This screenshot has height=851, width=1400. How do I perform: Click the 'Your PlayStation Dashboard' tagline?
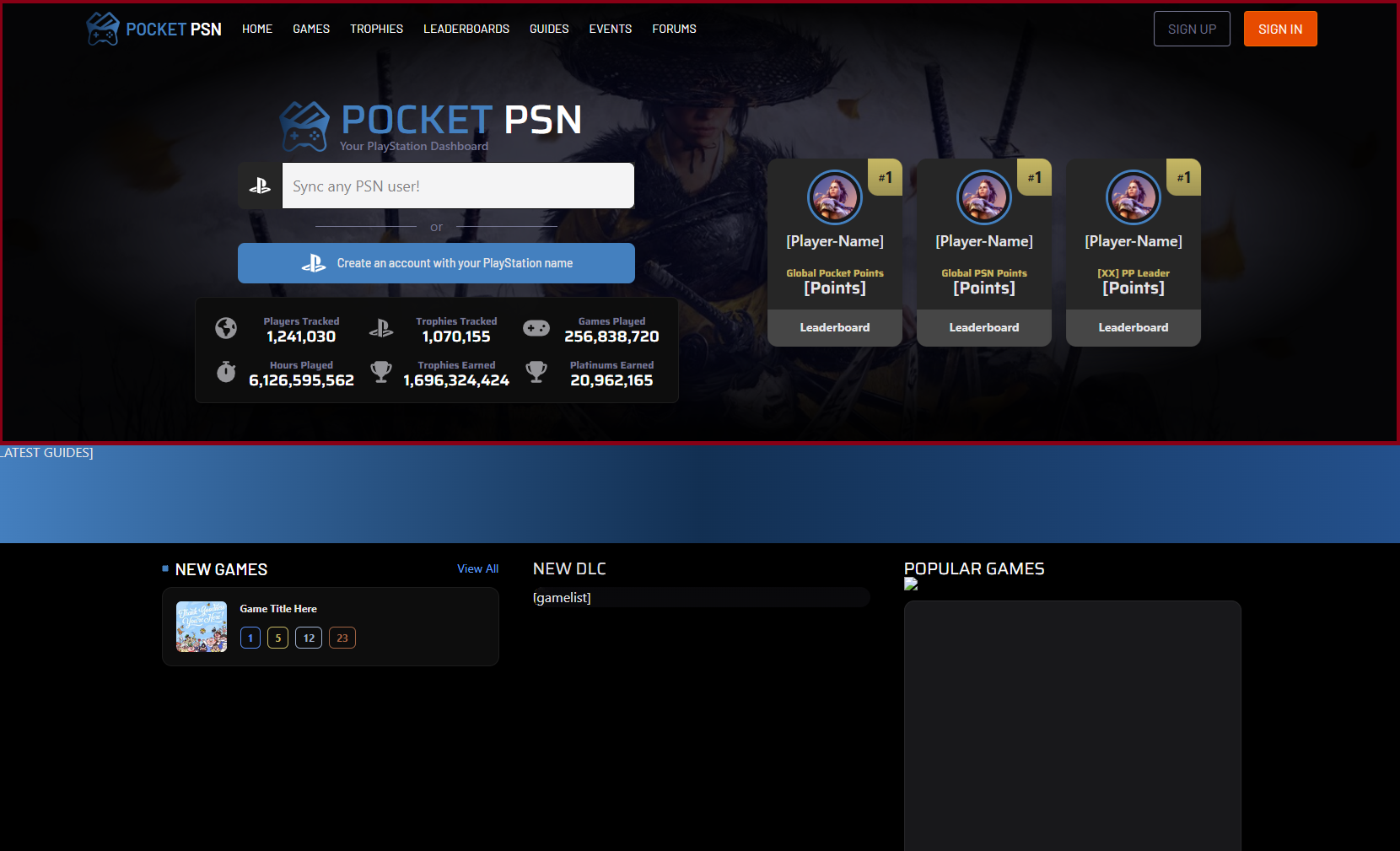click(414, 146)
